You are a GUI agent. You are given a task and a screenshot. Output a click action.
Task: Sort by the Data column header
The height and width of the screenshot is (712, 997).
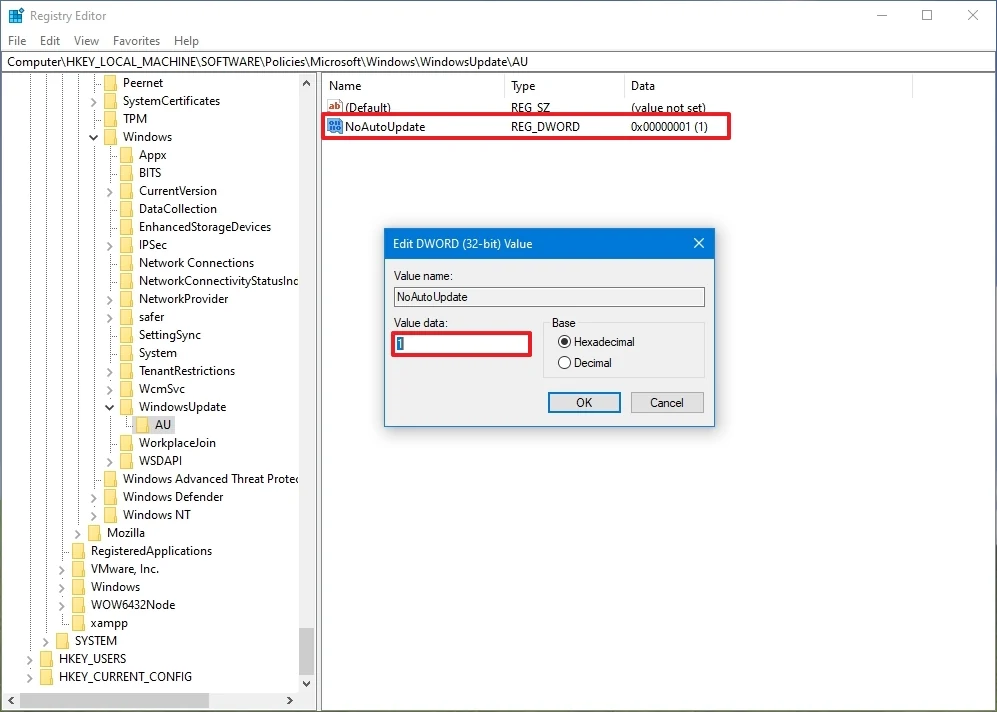768,86
